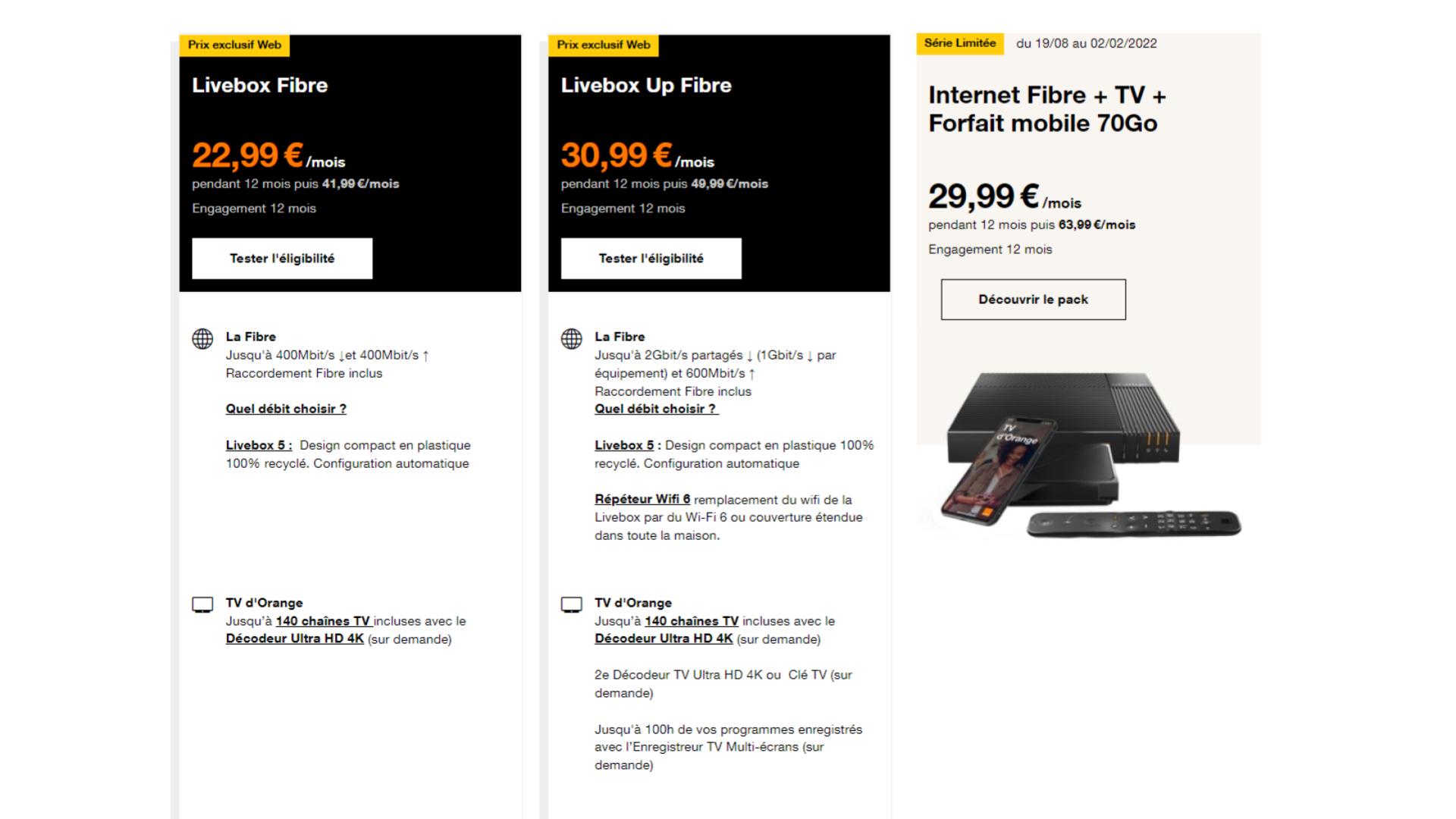Open the Répéteur Wifi 6 link
This screenshot has height=819, width=1456.
[x=642, y=499]
